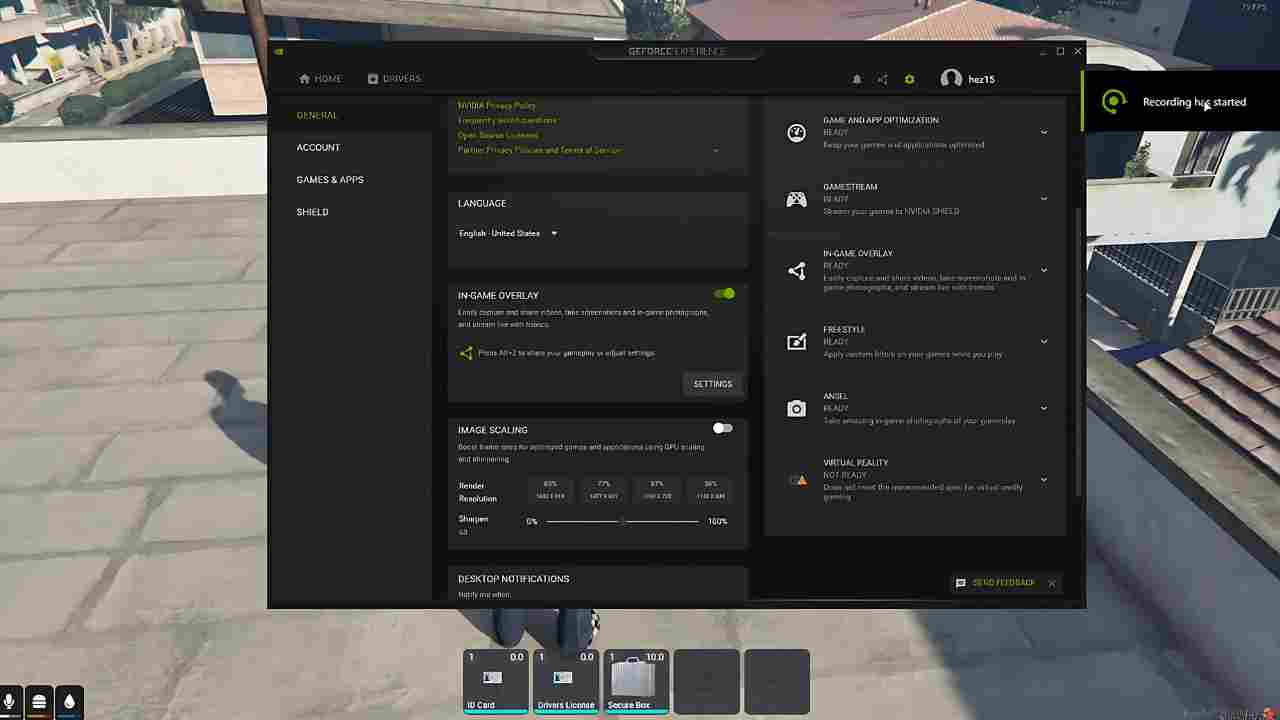The image size is (1280, 720).
Task: Click the GameStream controller icon
Action: [x=796, y=199]
